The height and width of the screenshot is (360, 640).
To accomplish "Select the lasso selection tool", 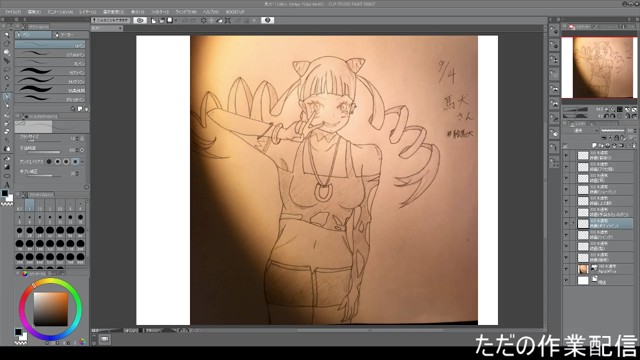I will (x=7, y=69).
